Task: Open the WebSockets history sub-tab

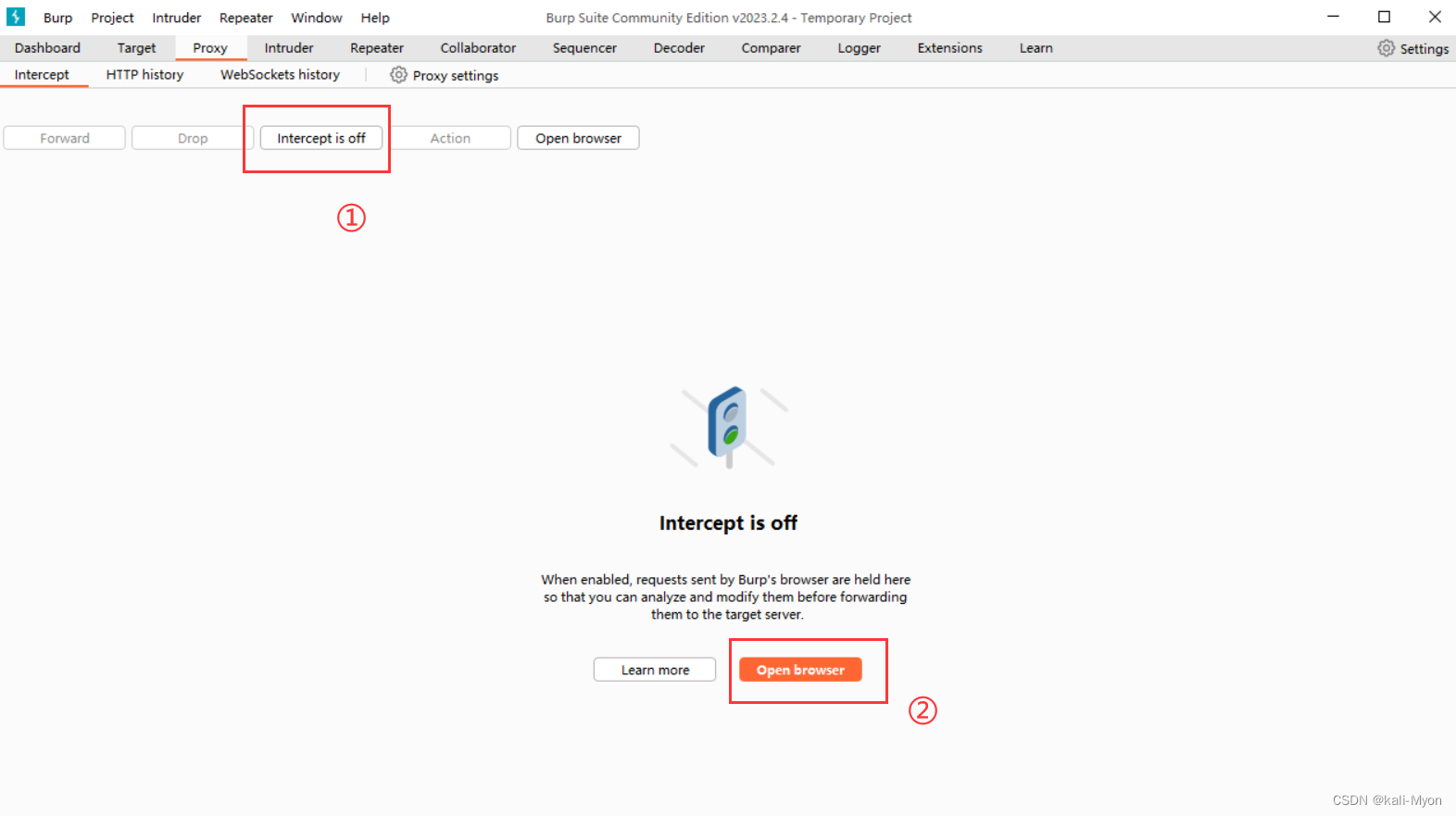Action: tap(280, 75)
